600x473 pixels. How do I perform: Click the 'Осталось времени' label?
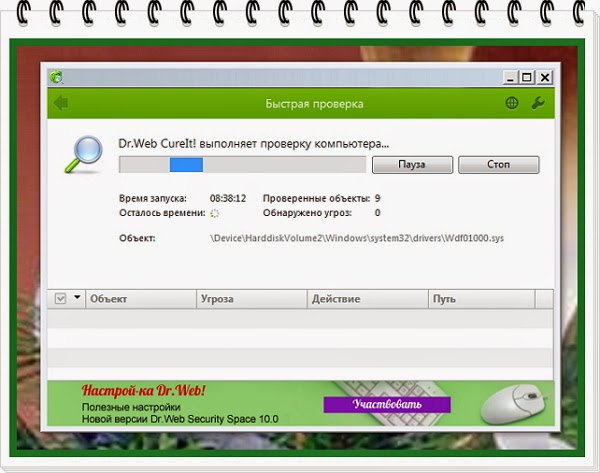pyautogui.click(x=162, y=213)
